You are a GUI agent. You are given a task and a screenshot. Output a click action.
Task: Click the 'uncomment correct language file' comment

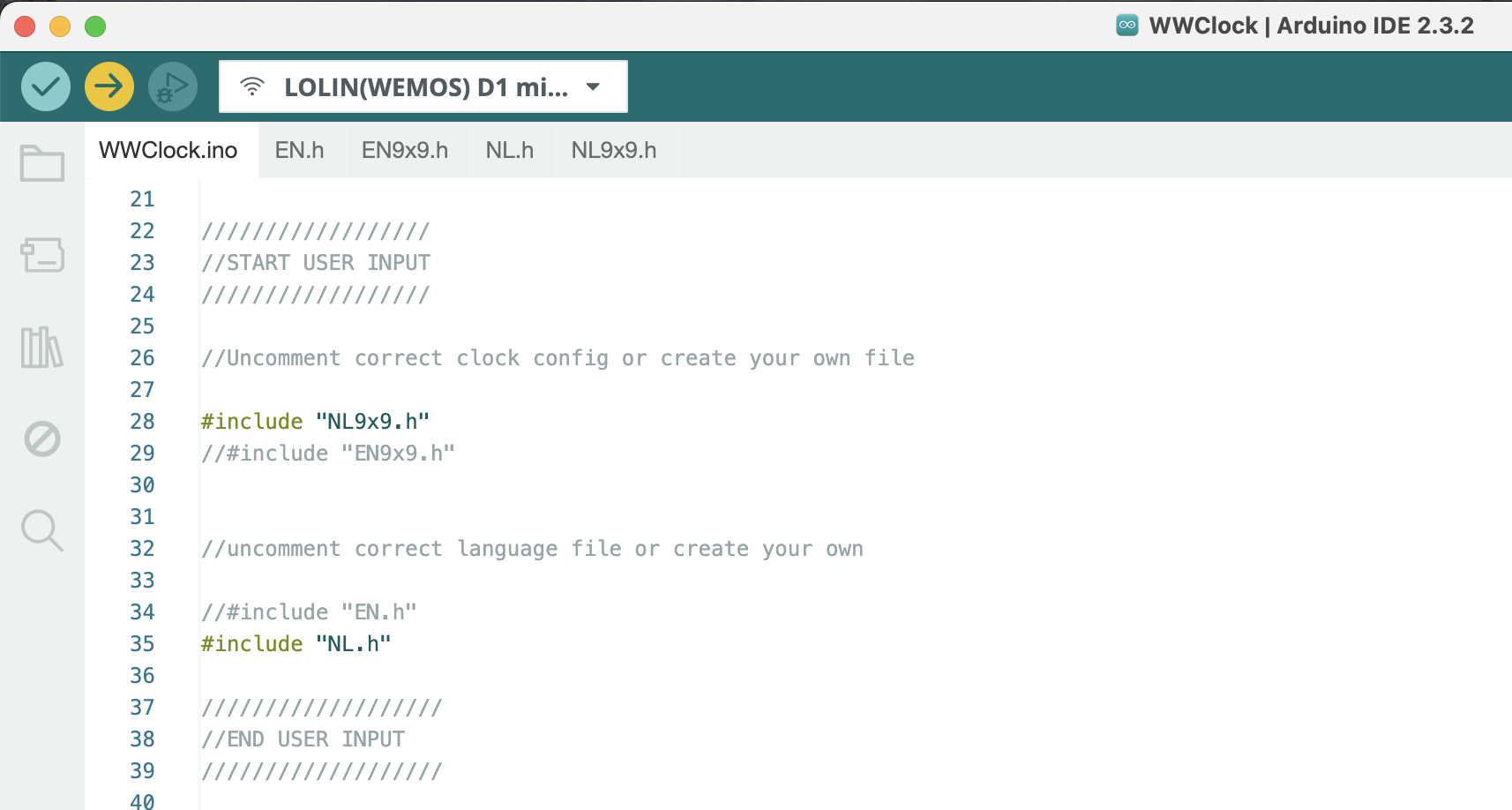(532, 549)
